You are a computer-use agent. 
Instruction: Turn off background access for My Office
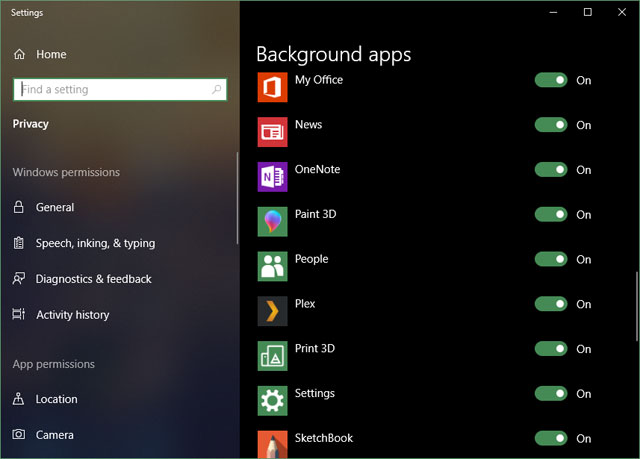551,80
